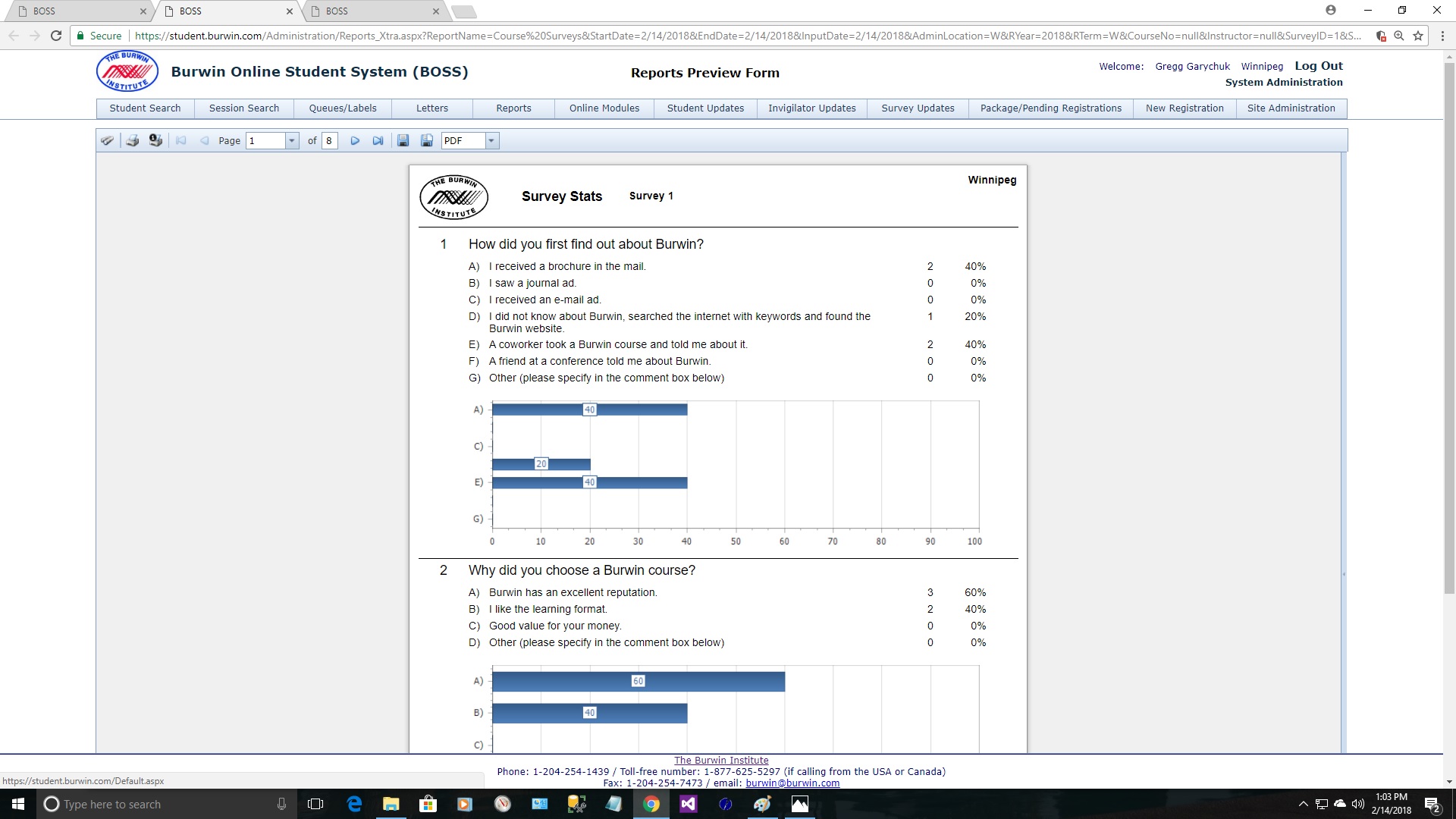
Task: Click the 40 label on Question 1 bar A
Action: tap(590, 409)
